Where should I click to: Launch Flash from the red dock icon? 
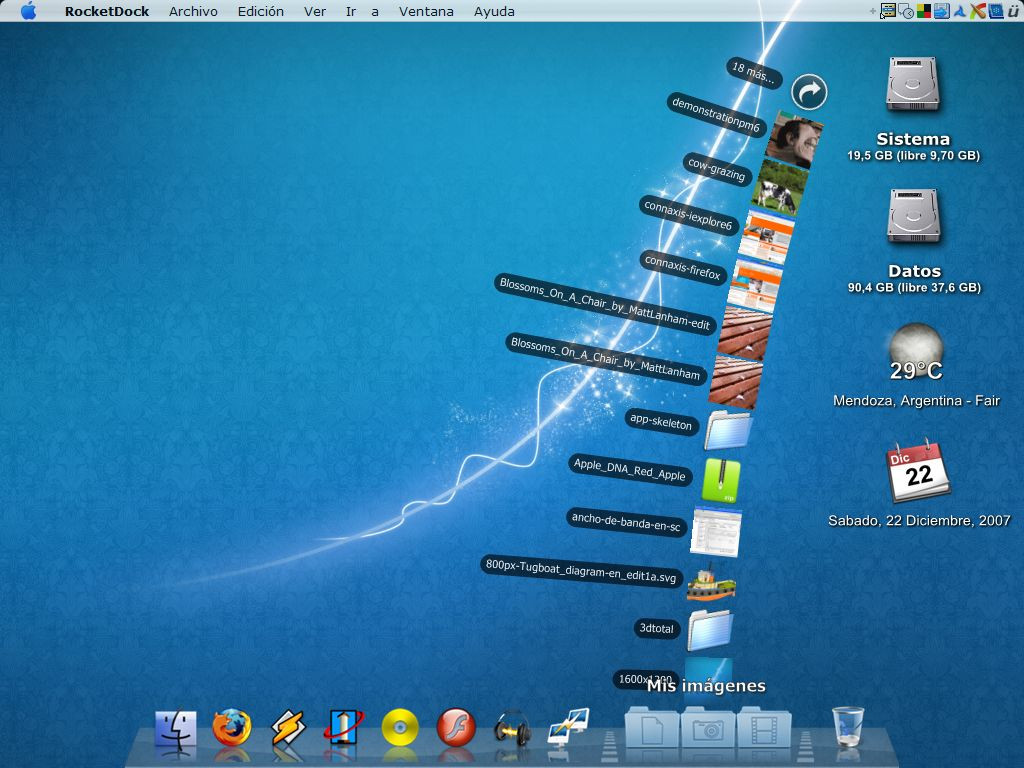tap(456, 727)
